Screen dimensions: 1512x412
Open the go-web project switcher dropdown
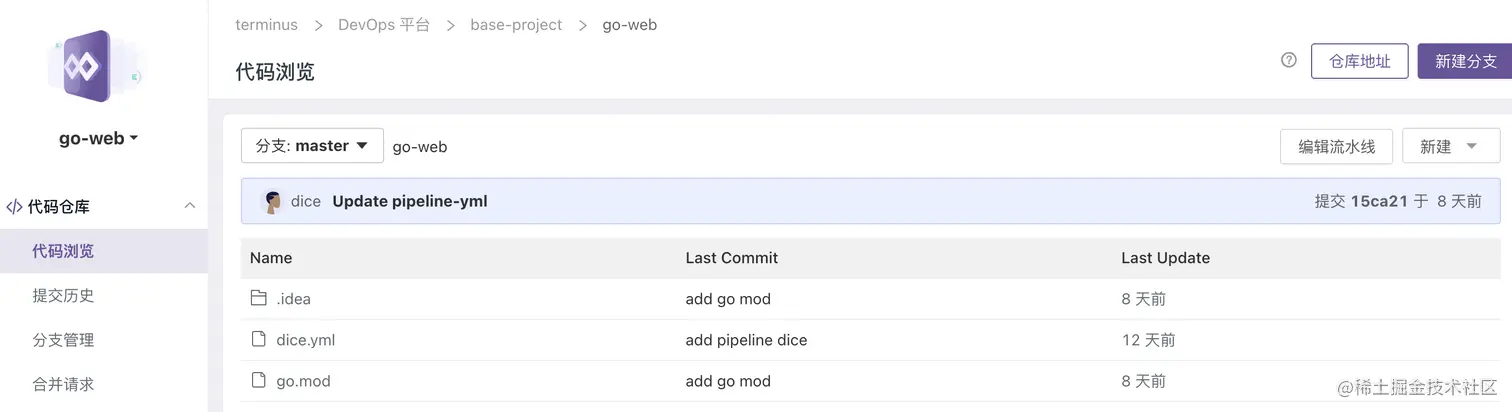(x=98, y=138)
